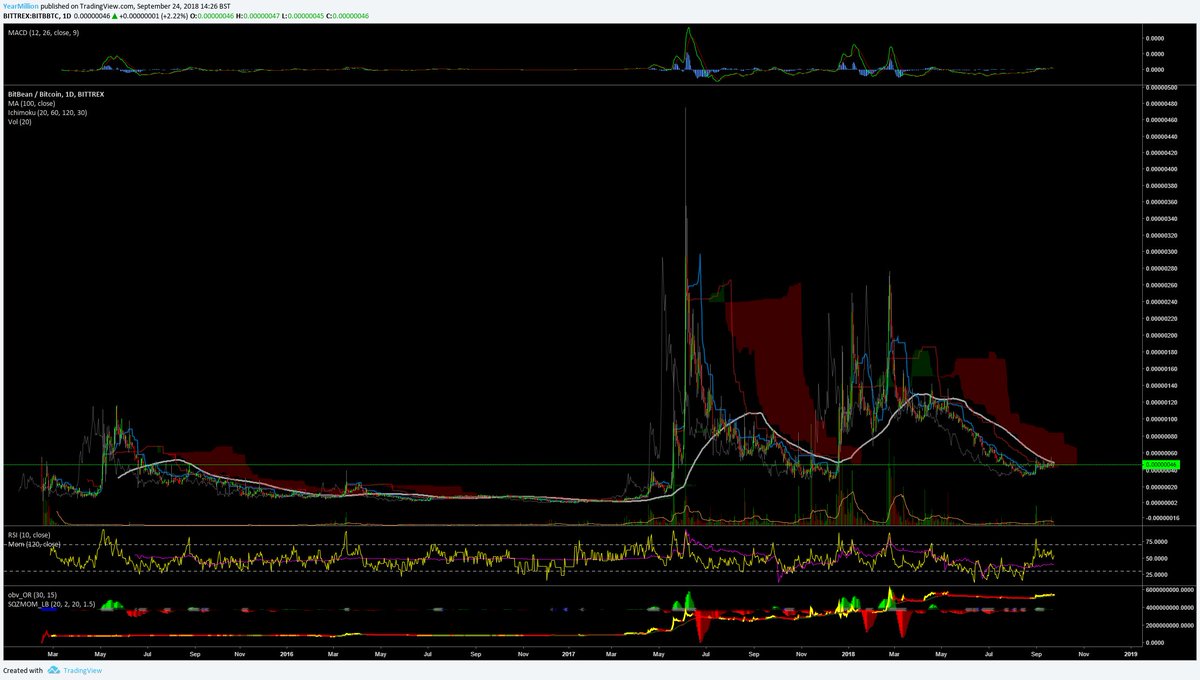Open the YearMillion author profile link

click(22, 4)
